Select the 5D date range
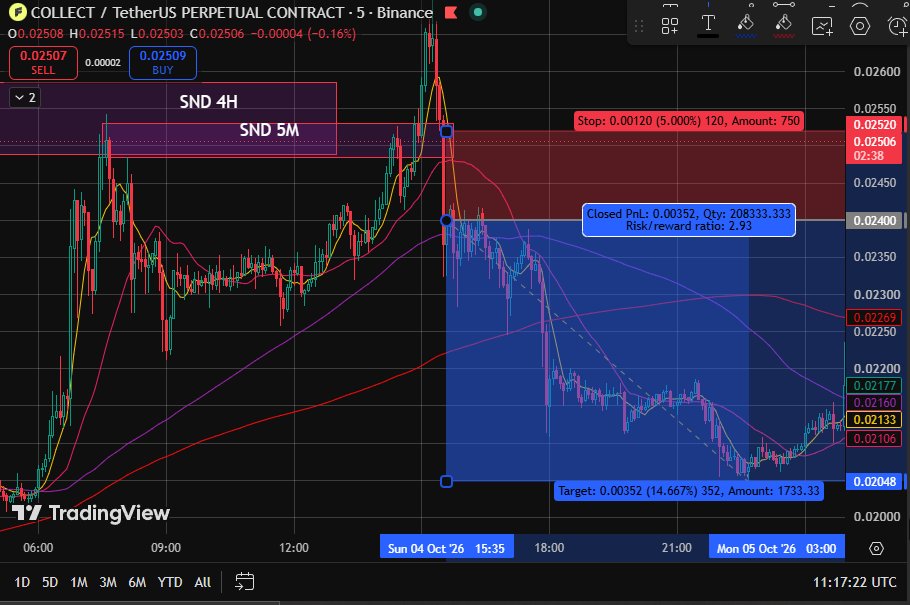This screenshot has height=605, width=910. pos(50,582)
